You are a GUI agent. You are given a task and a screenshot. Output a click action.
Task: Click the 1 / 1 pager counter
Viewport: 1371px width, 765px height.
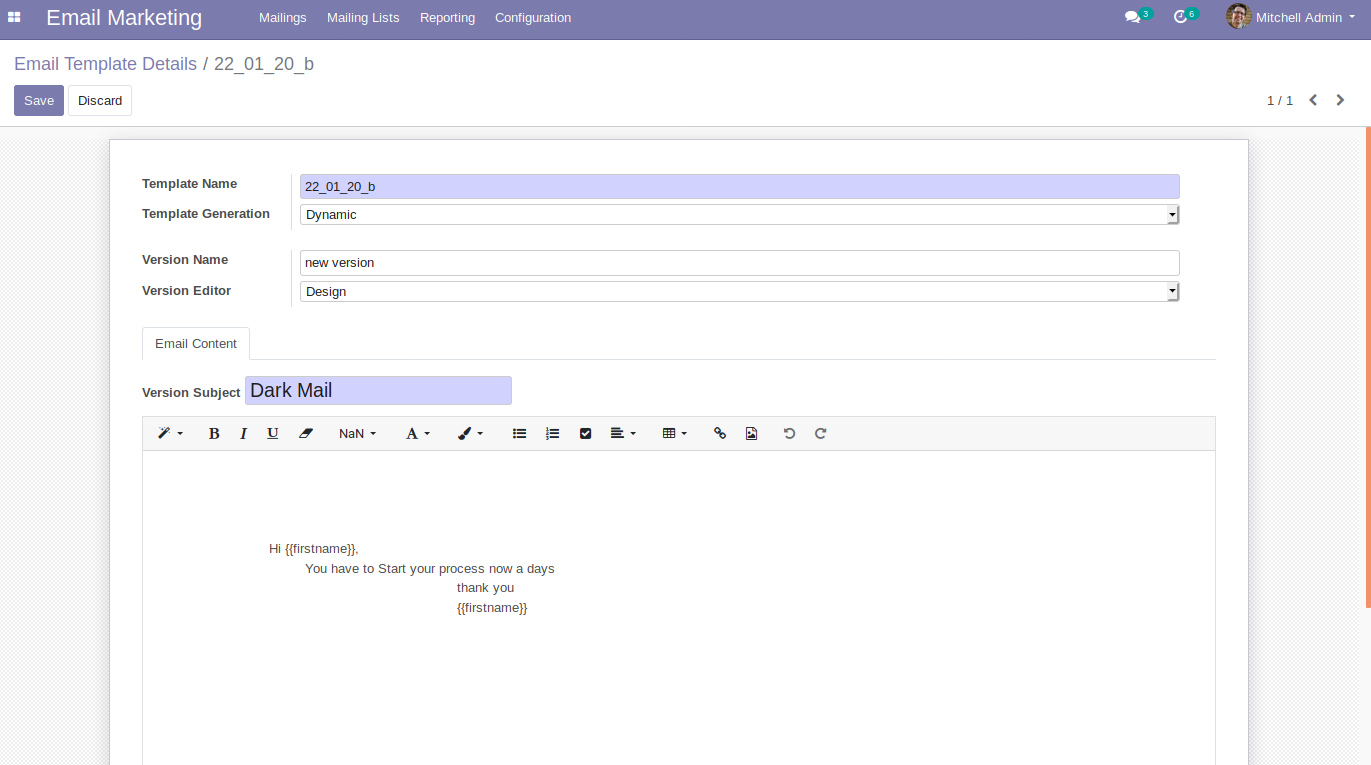(1280, 100)
